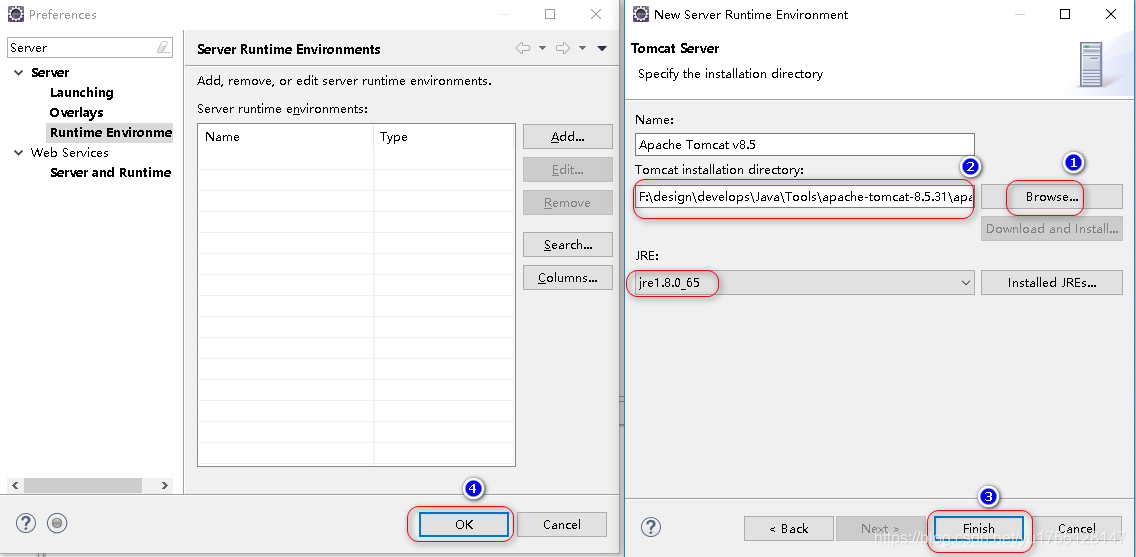Collapse the Web Services tree node

19,153
